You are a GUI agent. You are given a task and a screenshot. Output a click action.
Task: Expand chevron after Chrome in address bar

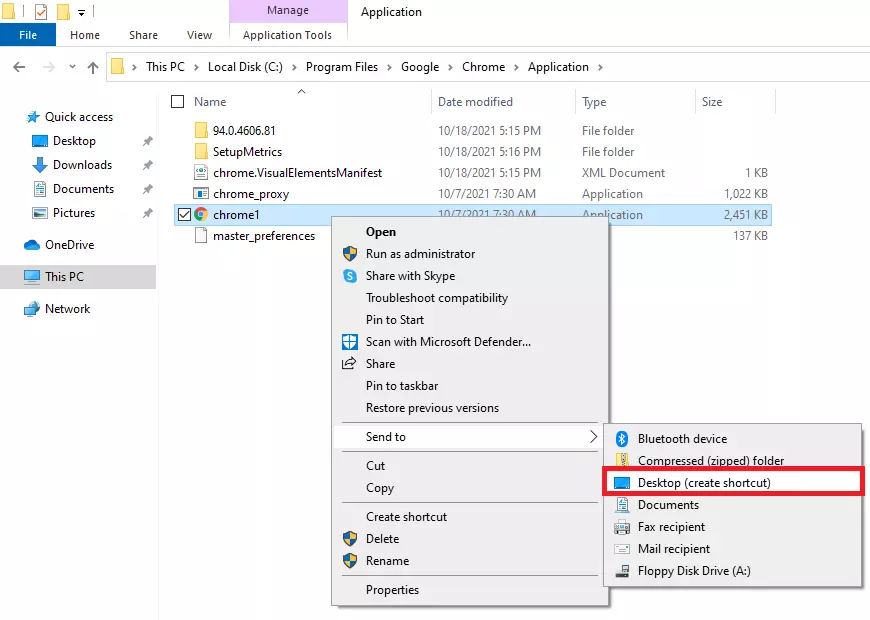[x=517, y=67]
